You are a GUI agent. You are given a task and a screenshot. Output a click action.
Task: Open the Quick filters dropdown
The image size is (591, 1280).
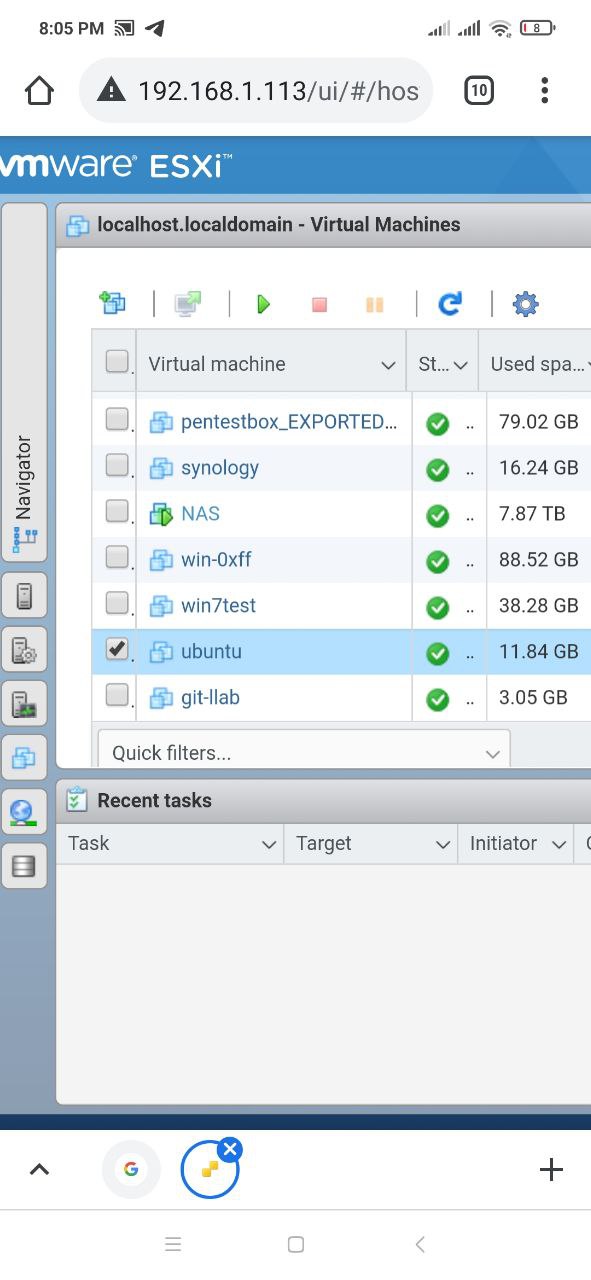pyautogui.click(x=304, y=752)
